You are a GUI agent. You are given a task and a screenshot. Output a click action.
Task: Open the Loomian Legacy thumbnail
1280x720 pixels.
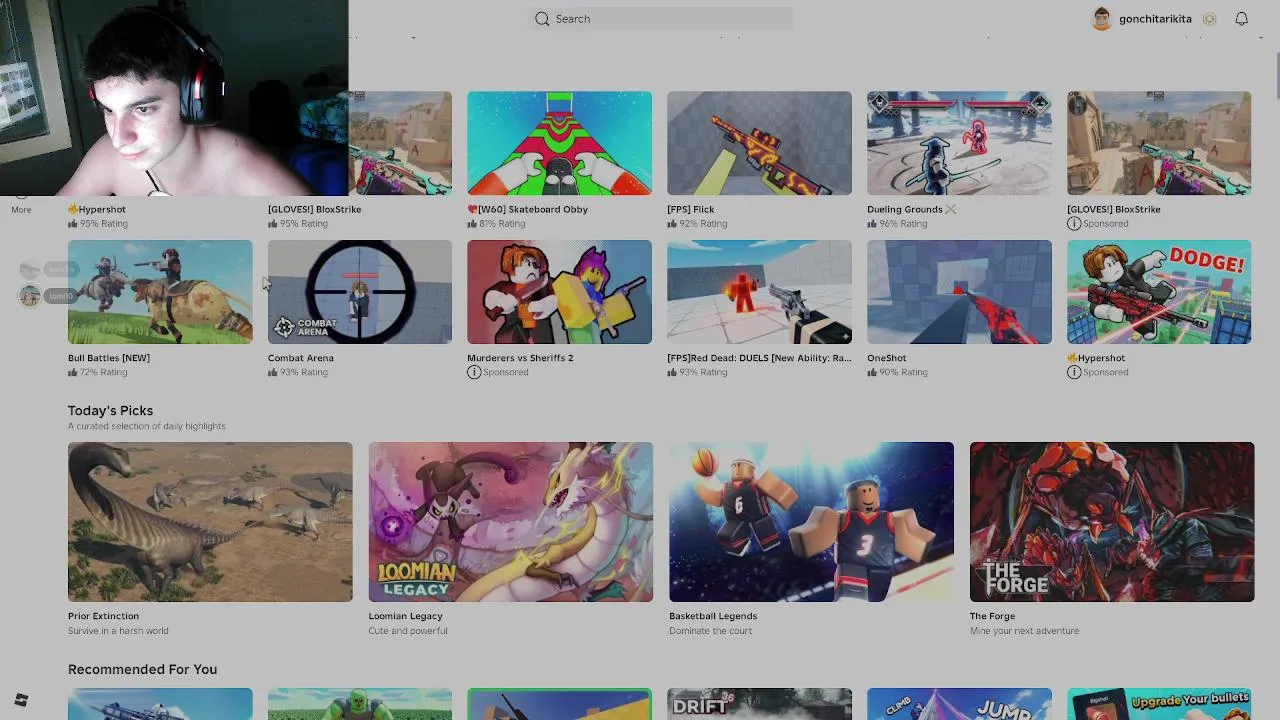click(x=511, y=522)
